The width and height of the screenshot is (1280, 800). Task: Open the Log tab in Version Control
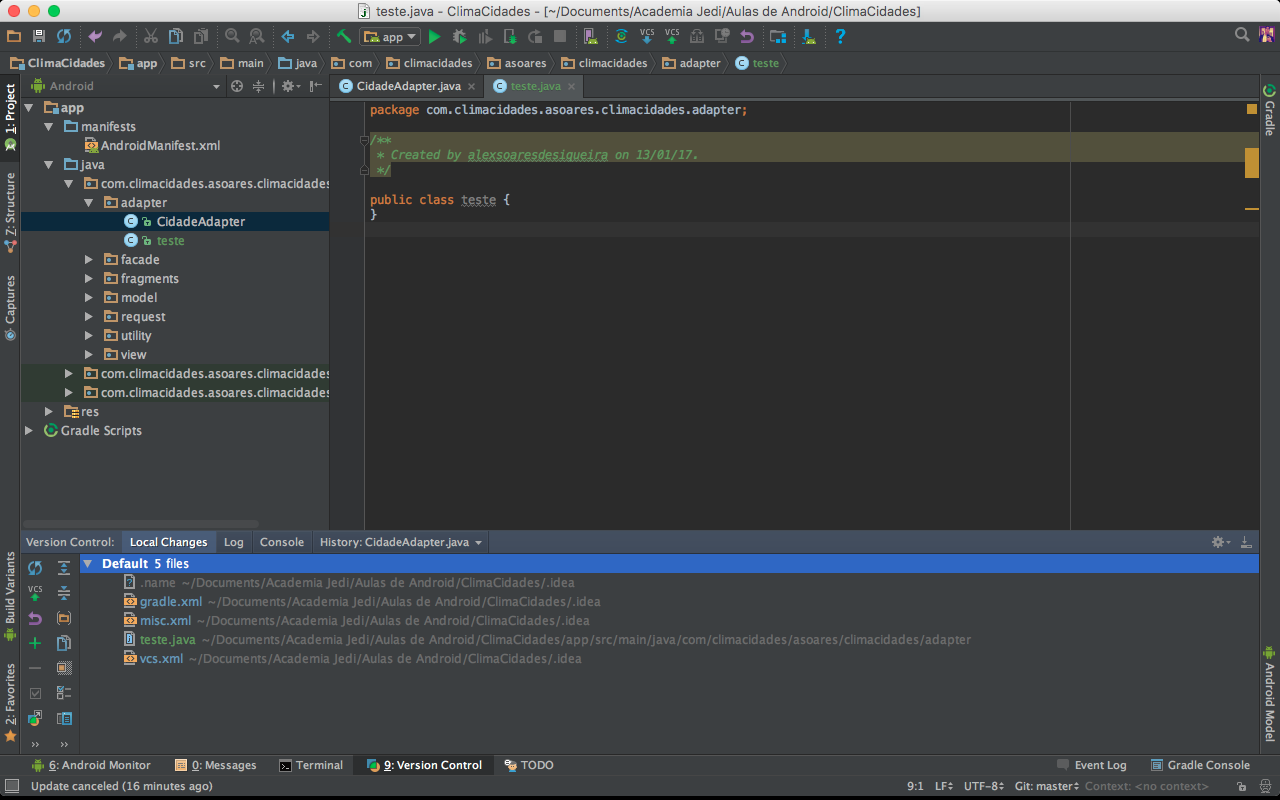233,542
